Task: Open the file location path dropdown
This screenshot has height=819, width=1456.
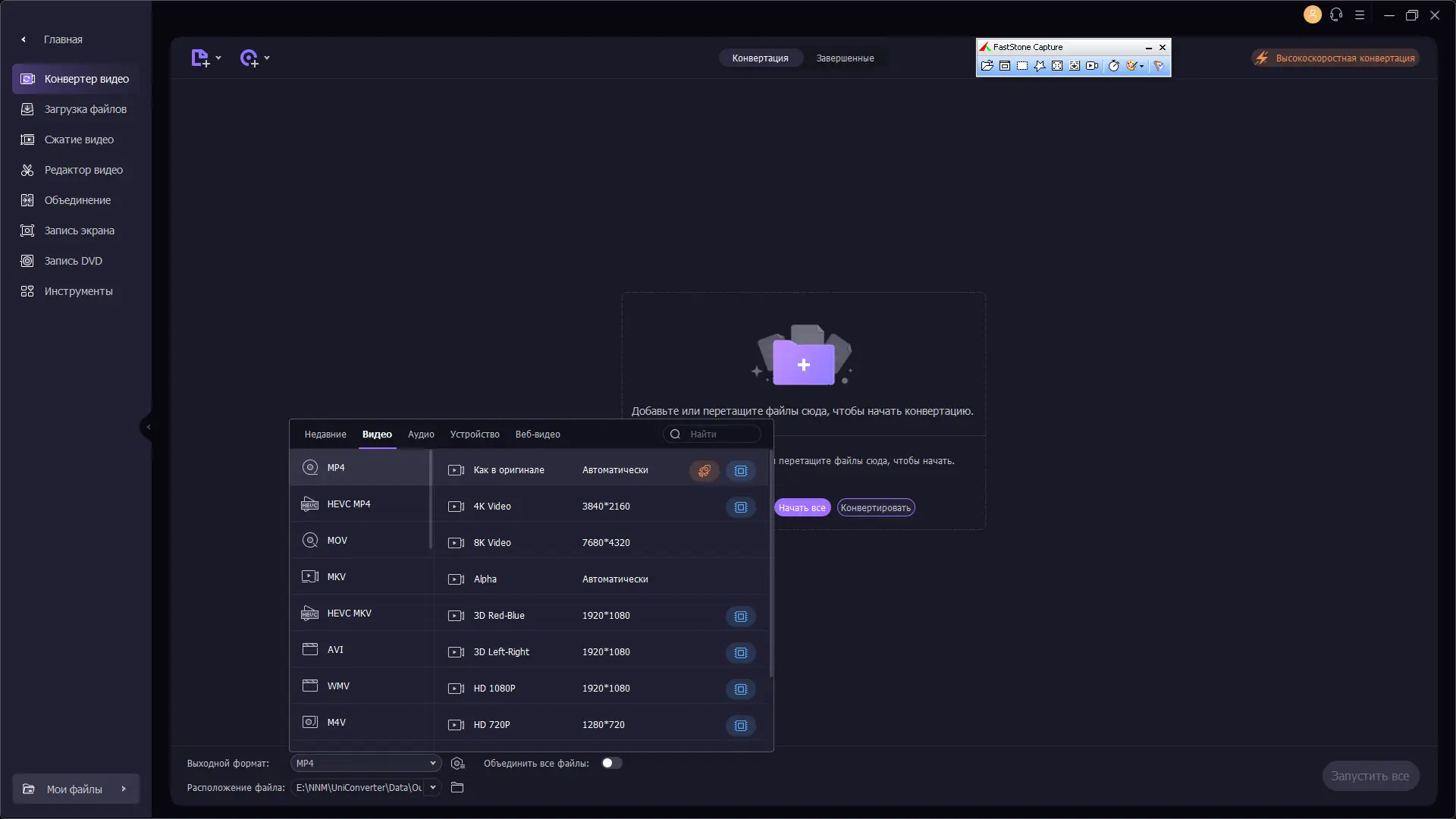Action: pyautogui.click(x=433, y=788)
